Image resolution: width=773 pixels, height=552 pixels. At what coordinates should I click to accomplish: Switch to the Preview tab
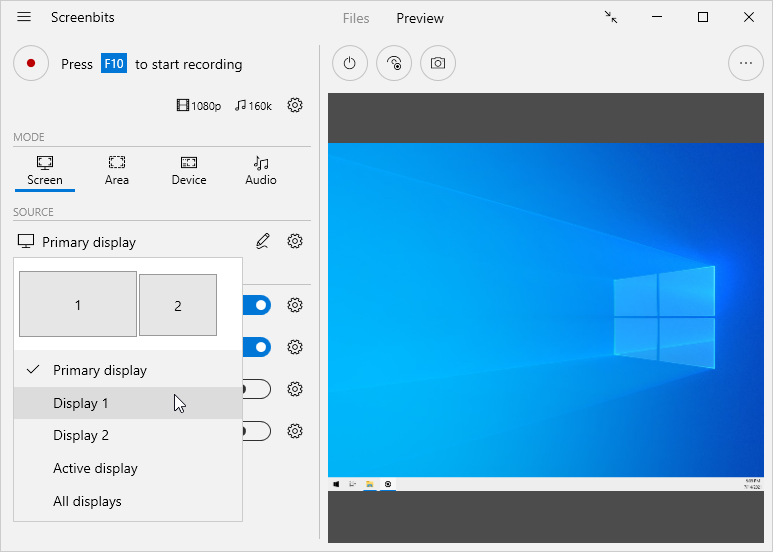tap(420, 18)
